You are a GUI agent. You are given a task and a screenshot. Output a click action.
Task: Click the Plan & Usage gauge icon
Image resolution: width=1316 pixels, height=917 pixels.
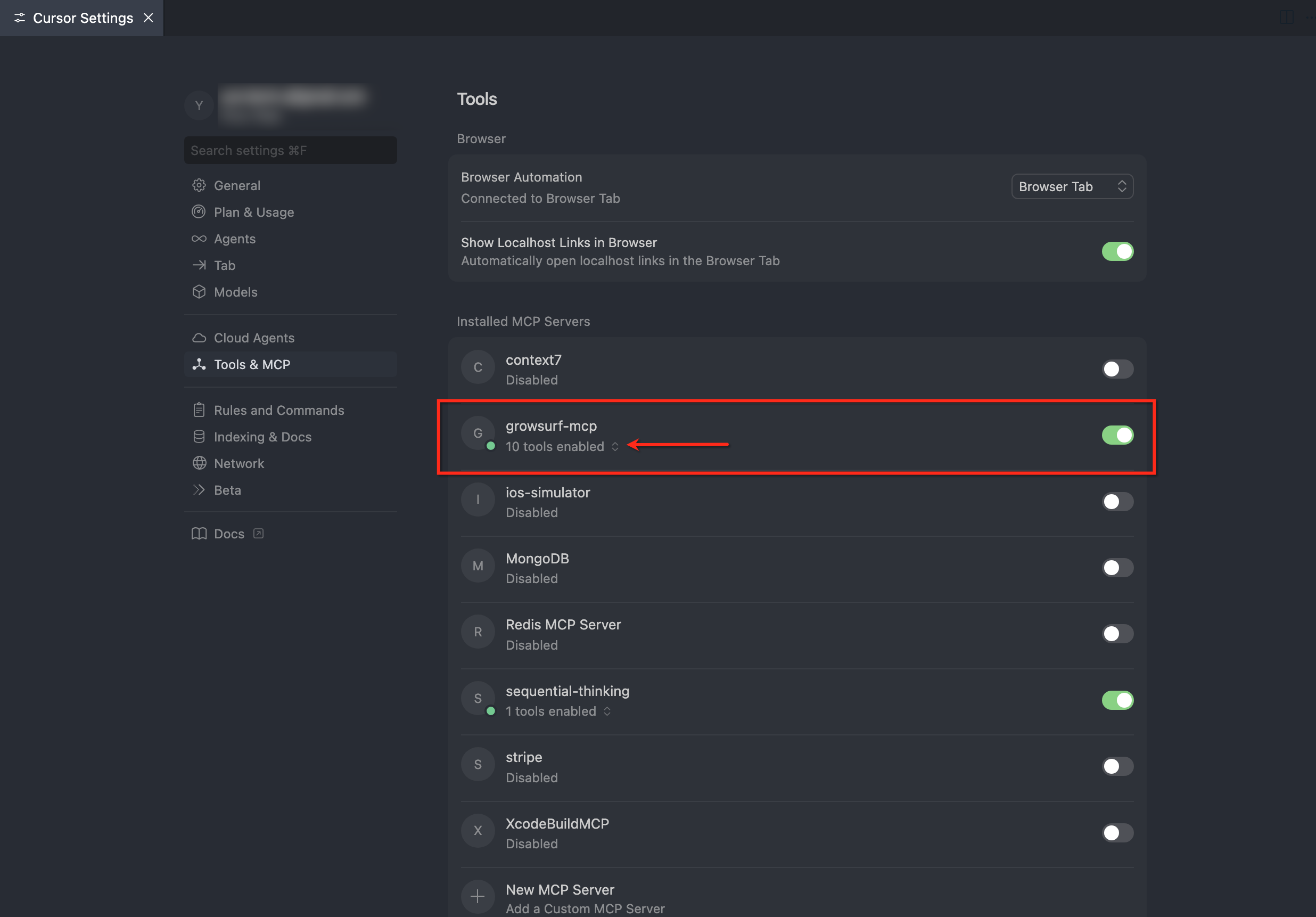[199, 211]
